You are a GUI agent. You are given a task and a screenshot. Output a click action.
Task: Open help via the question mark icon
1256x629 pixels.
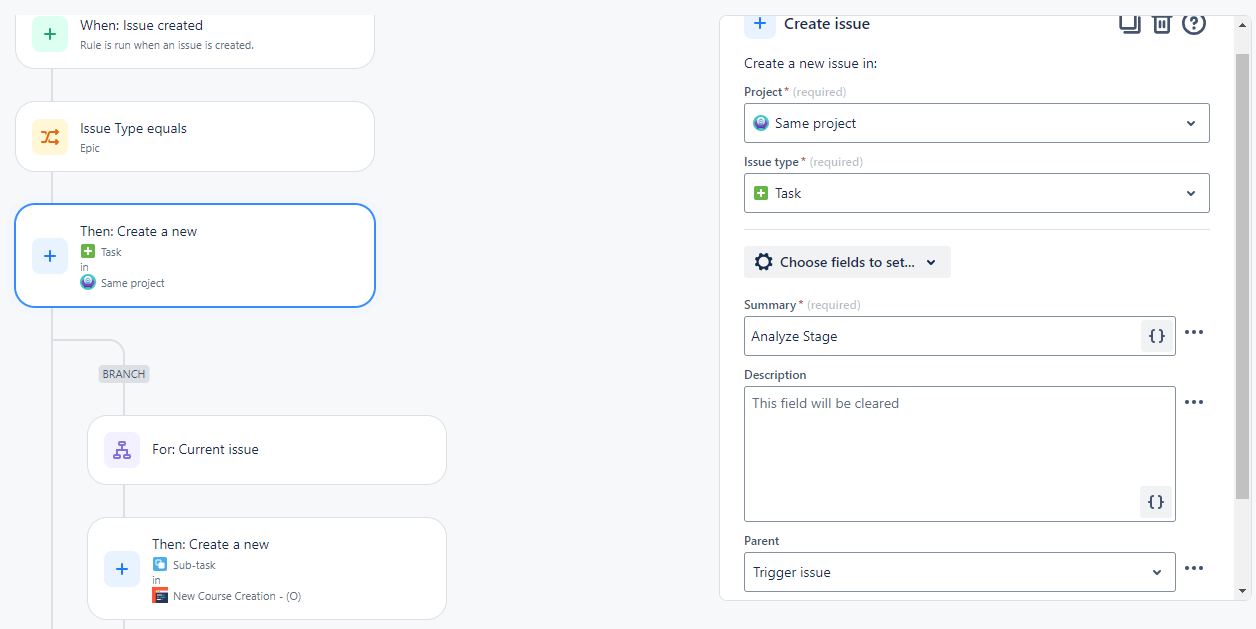[x=1194, y=23]
